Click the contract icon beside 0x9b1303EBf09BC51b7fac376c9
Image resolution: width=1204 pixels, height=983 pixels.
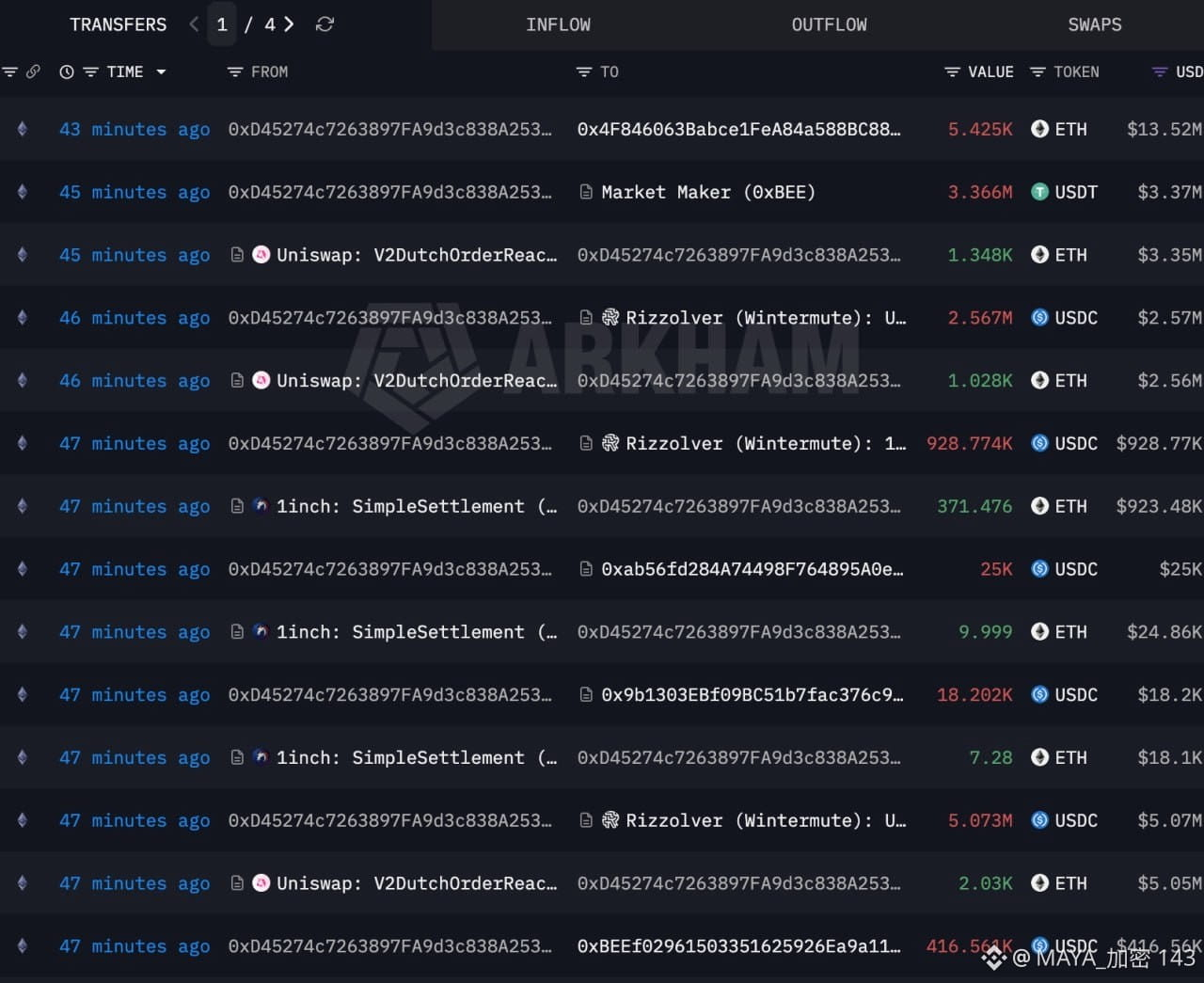pos(586,695)
